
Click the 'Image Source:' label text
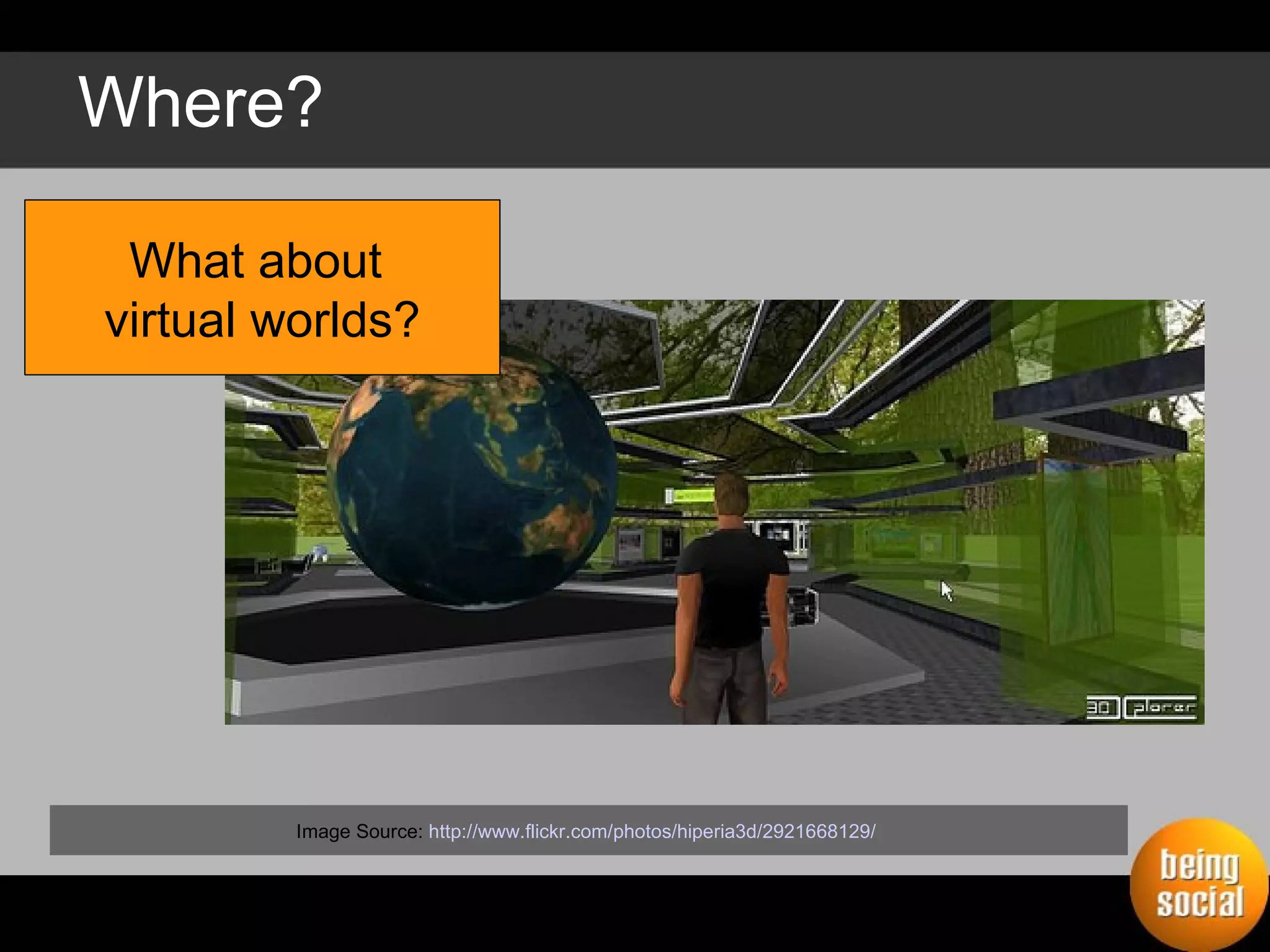pos(360,831)
